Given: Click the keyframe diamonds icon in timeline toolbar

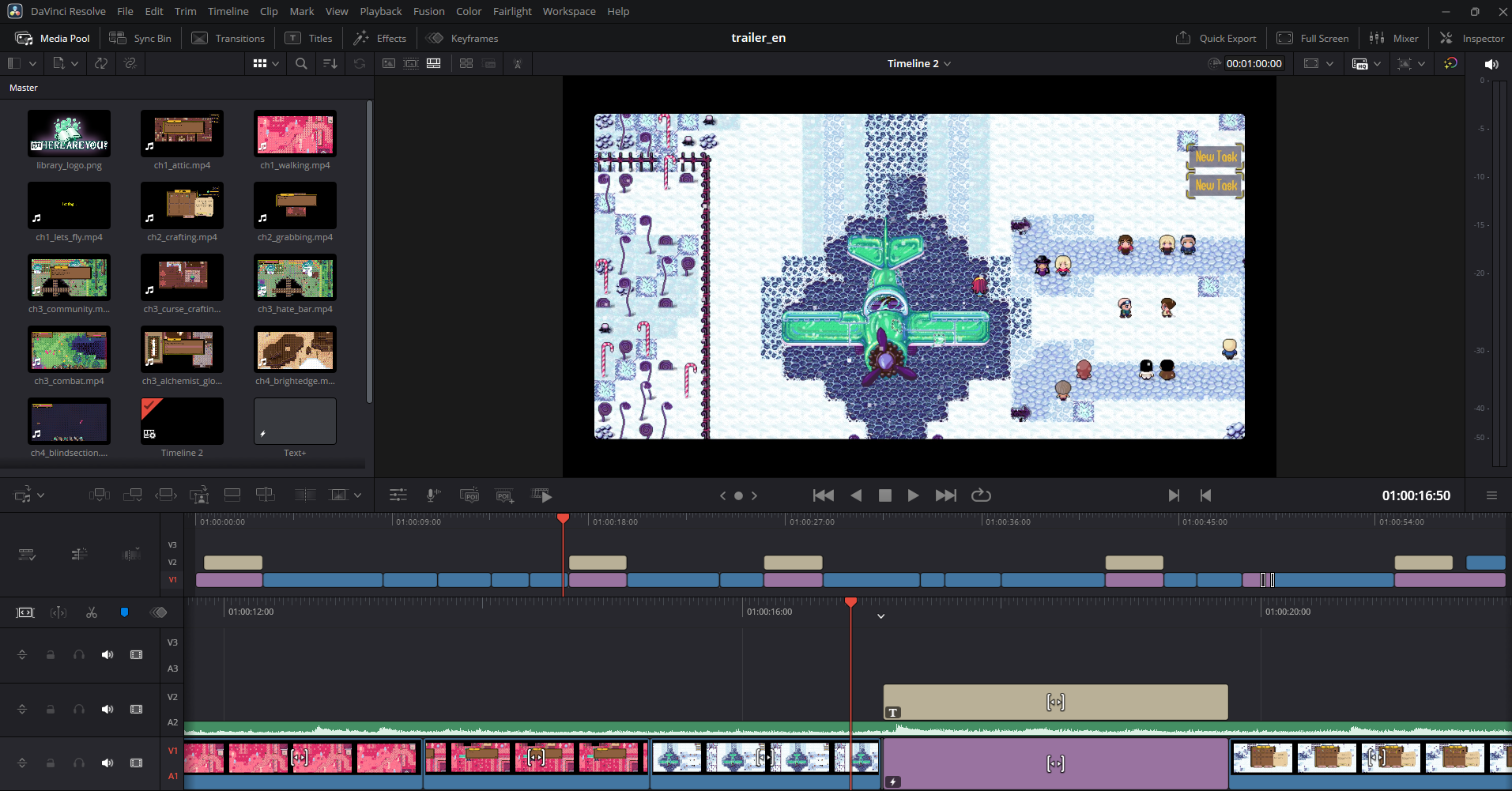Looking at the screenshot, I should (158, 612).
